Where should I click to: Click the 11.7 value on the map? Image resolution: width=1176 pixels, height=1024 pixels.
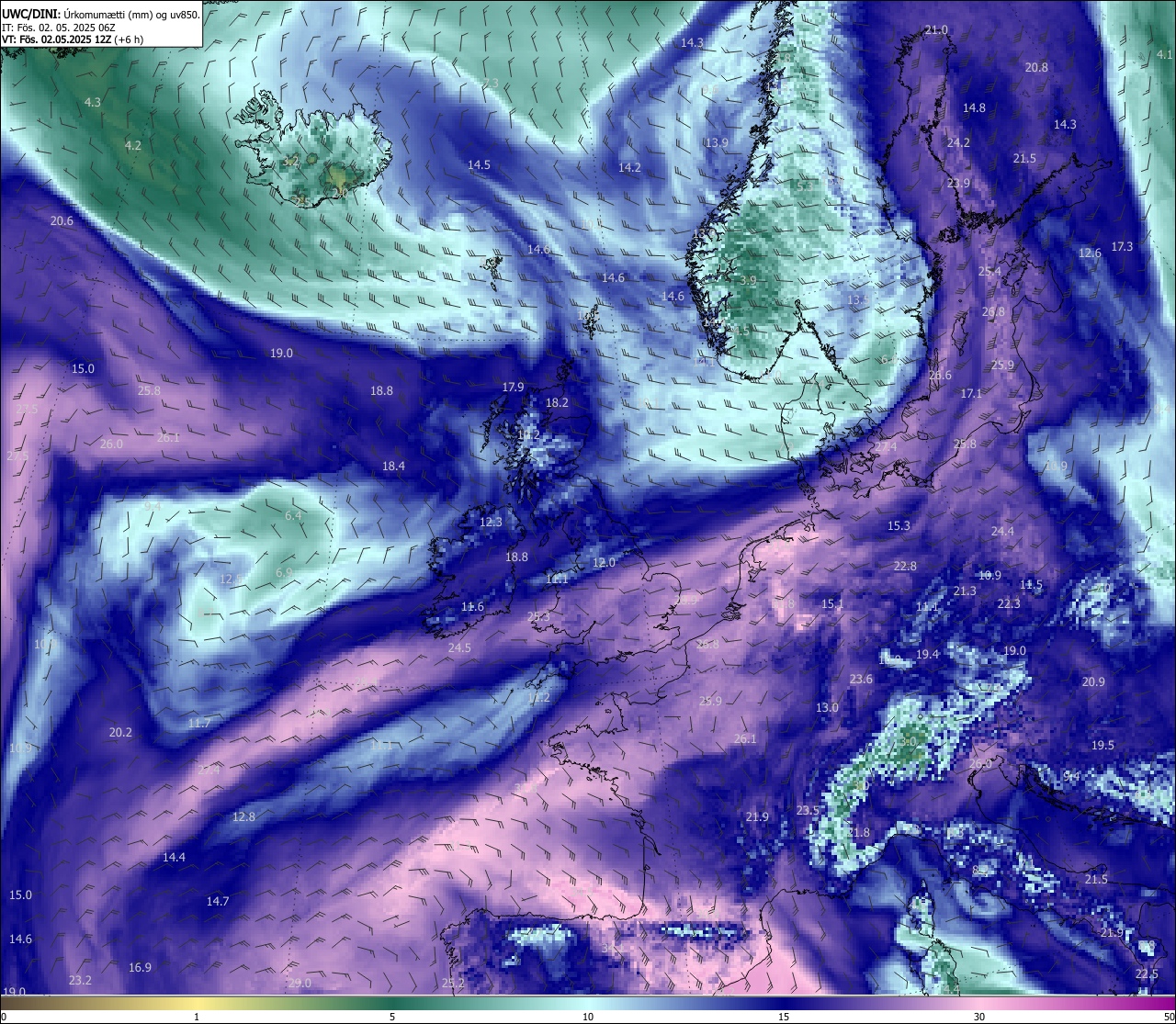(198, 723)
